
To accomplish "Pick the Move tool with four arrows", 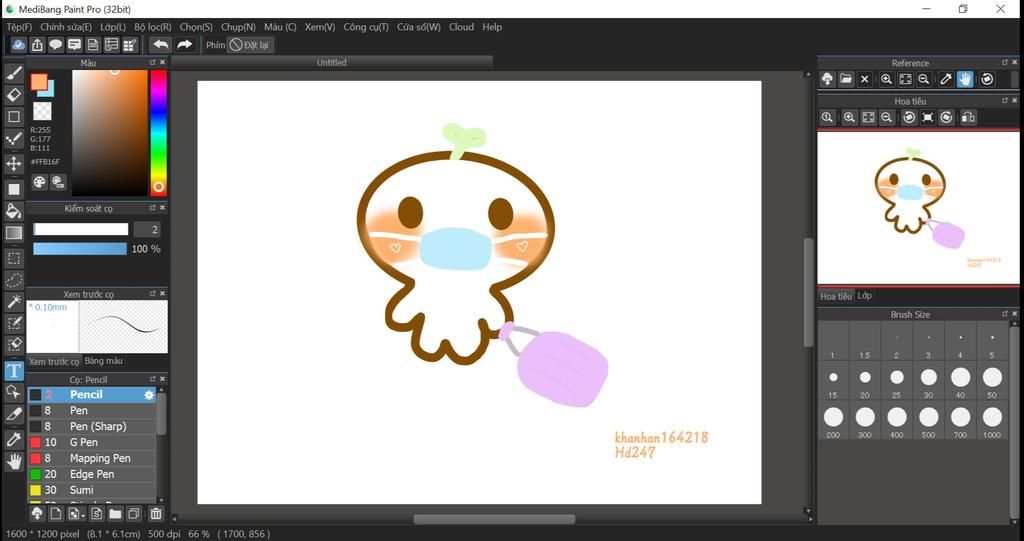I will (x=14, y=163).
